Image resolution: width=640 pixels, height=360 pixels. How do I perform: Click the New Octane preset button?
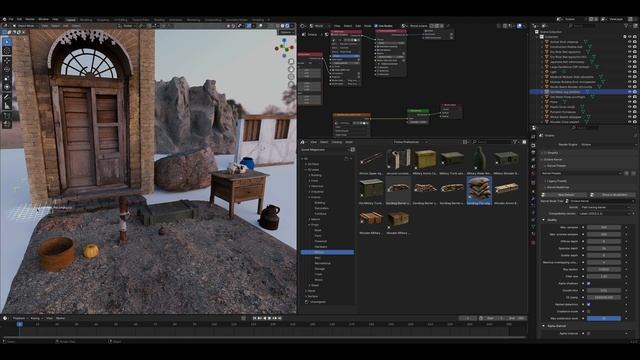pyautogui.click(x=565, y=195)
